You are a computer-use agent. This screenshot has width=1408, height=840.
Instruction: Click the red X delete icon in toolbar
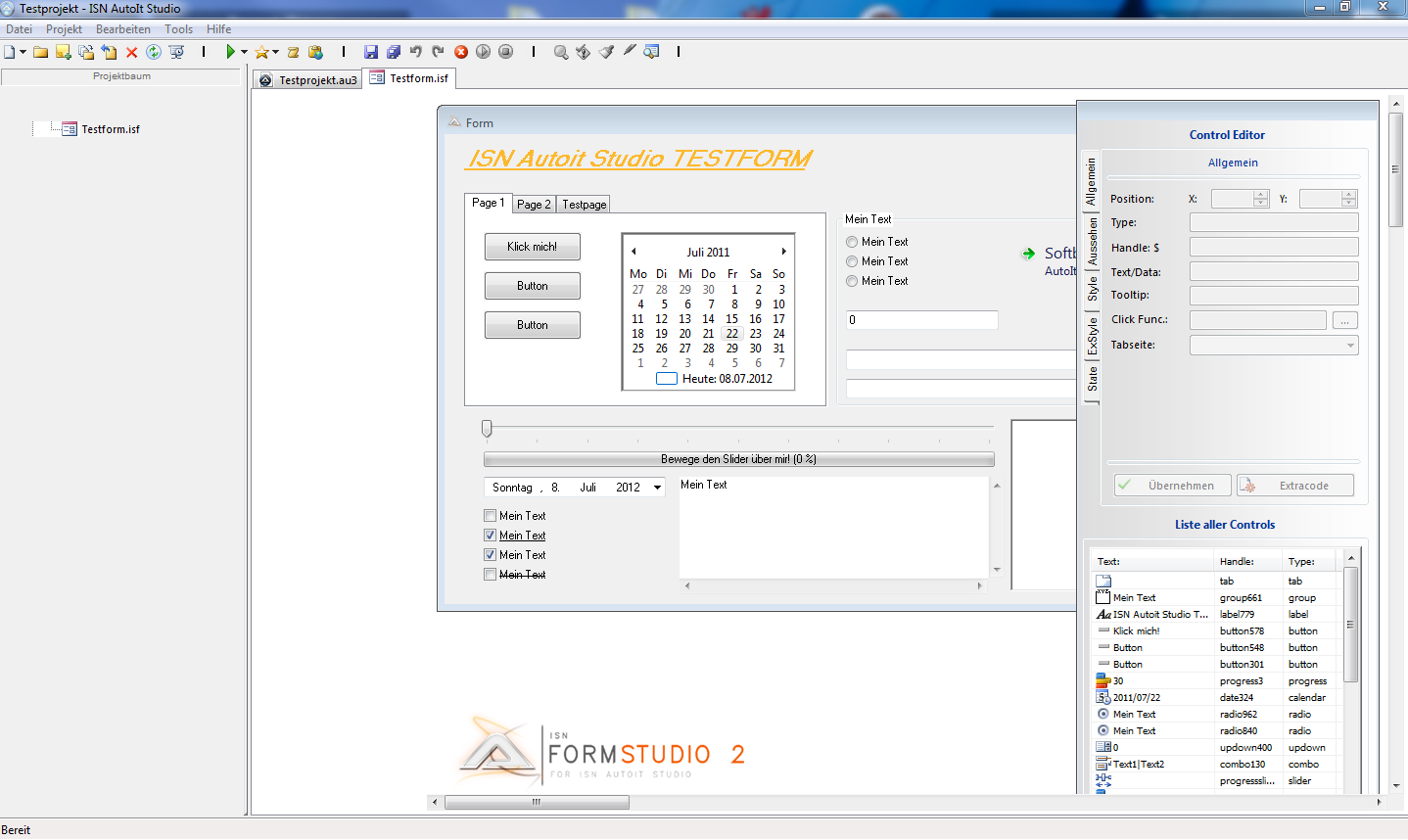click(x=131, y=52)
